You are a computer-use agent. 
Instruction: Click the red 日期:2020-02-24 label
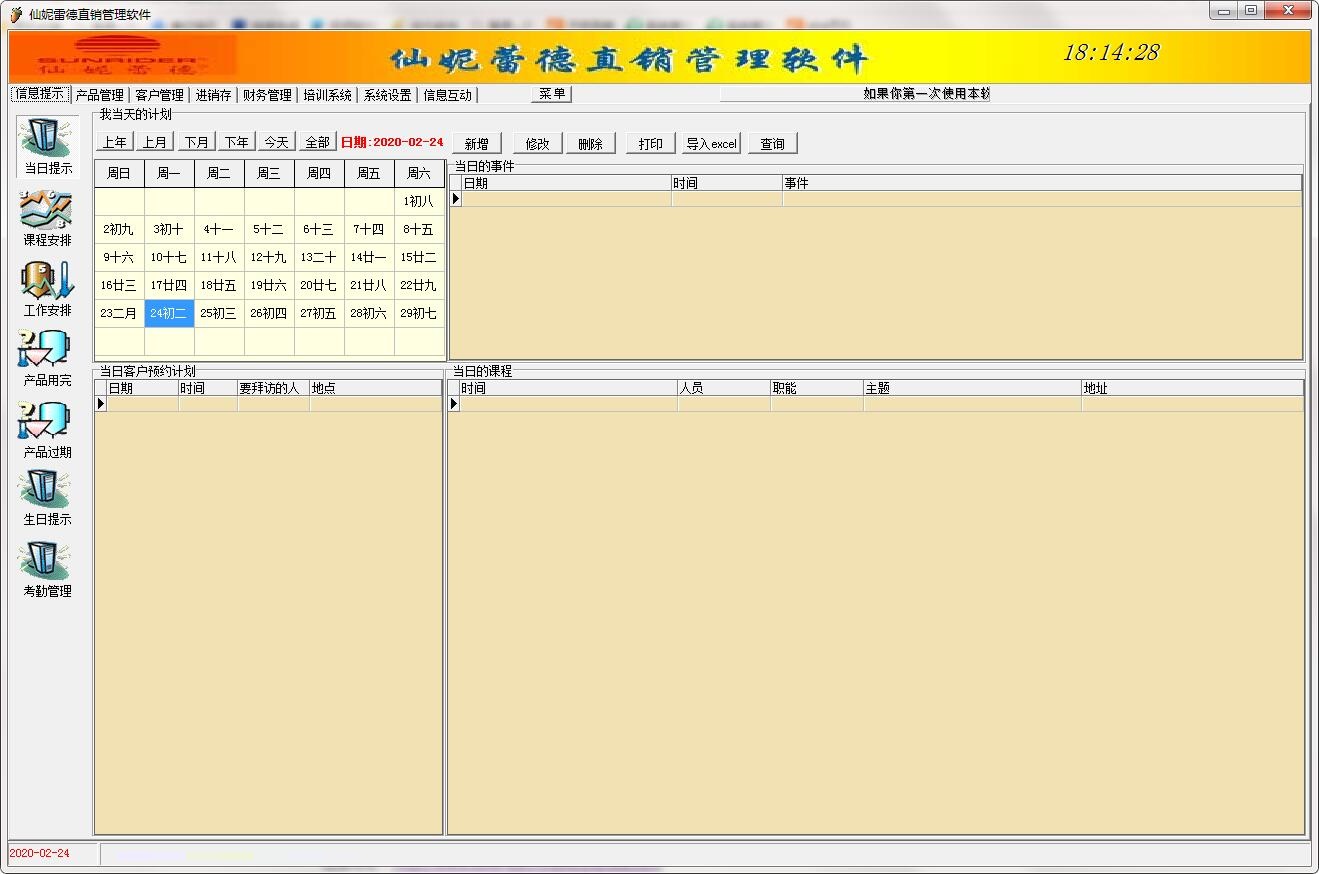(x=392, y=142)
